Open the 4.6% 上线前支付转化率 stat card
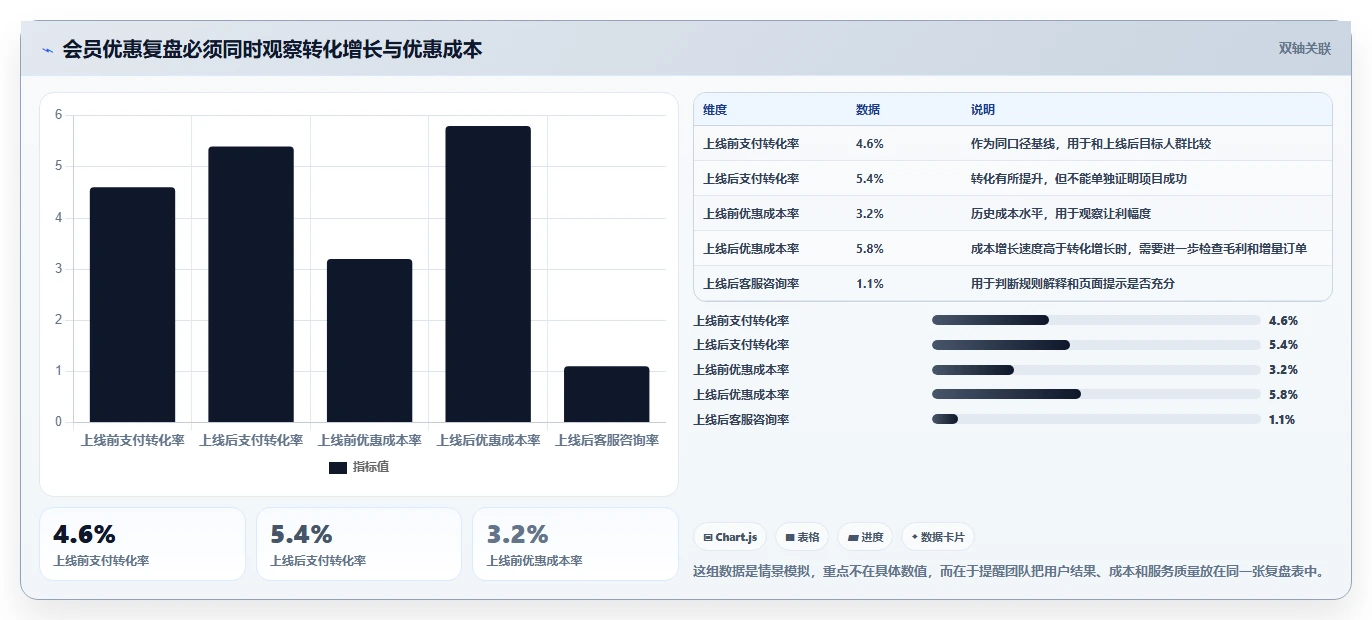 [x=142, y=544]
